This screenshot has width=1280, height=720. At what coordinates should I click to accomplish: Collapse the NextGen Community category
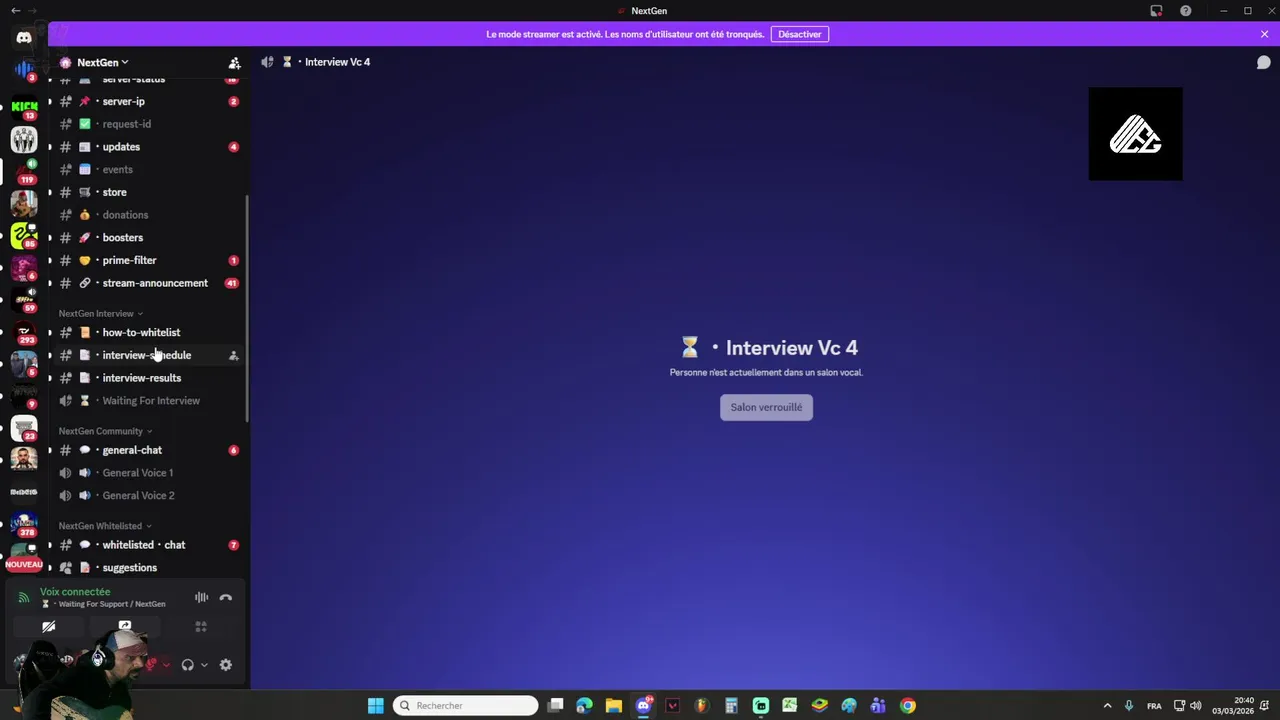[x=105, y=431]
